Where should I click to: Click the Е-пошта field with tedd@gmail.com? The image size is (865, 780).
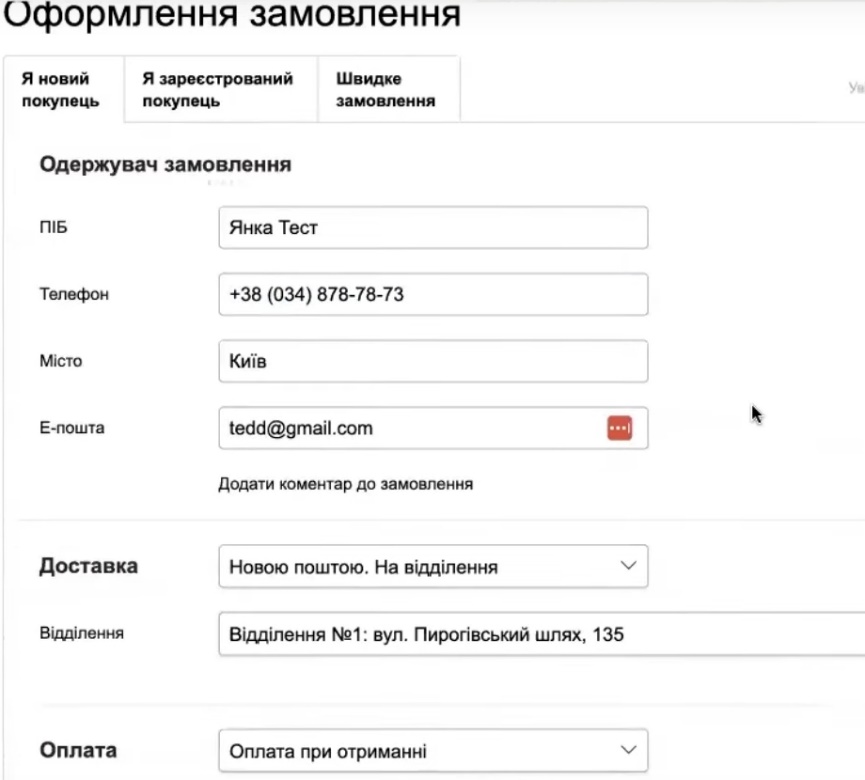click(410, 428)
